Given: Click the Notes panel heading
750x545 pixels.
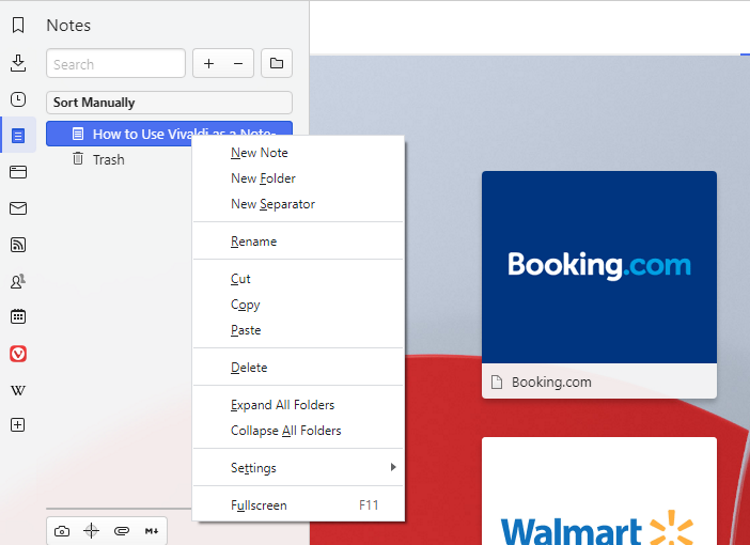Looking at the screenshot, I should (68, 25).
